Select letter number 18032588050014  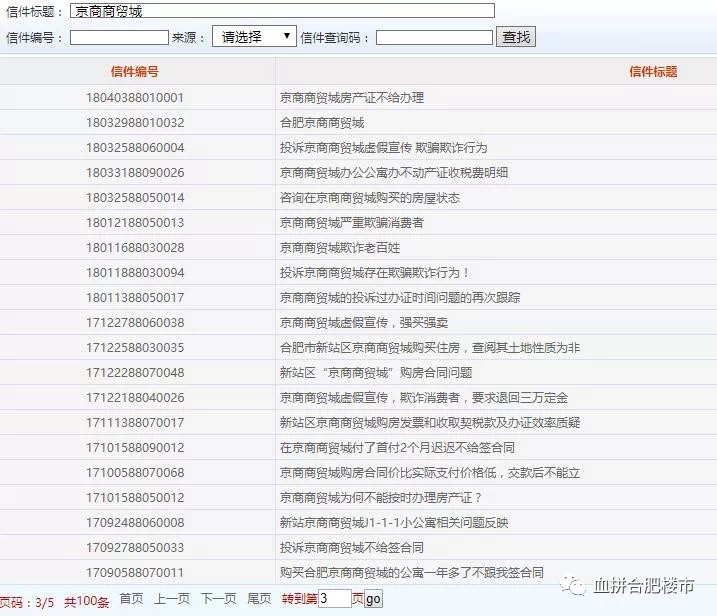[x=135, y=198]
